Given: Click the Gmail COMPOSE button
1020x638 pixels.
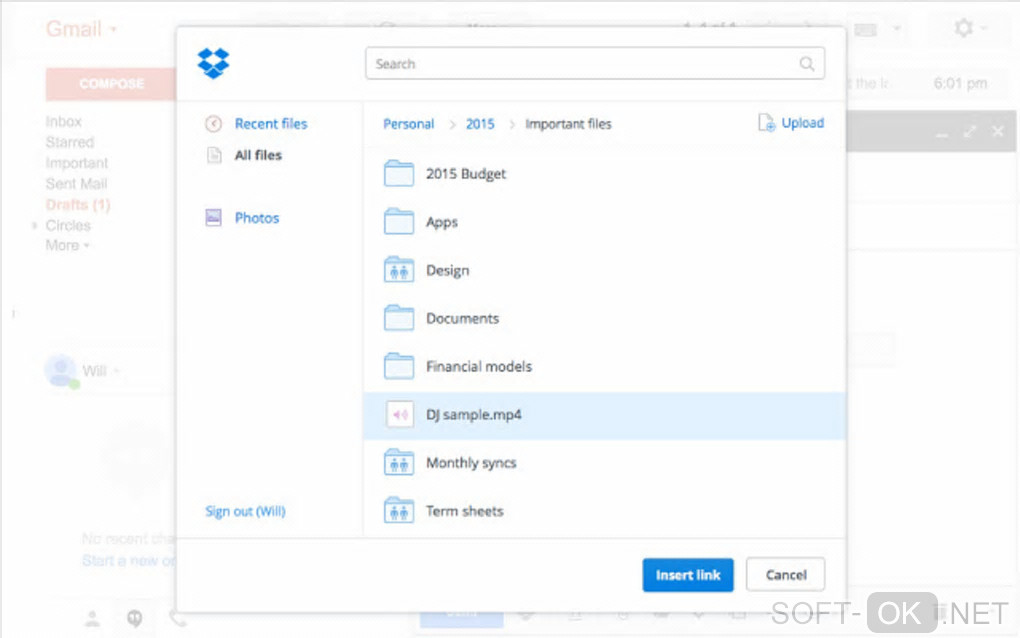Looking at the screenshot, I should (x=111, y=84).
